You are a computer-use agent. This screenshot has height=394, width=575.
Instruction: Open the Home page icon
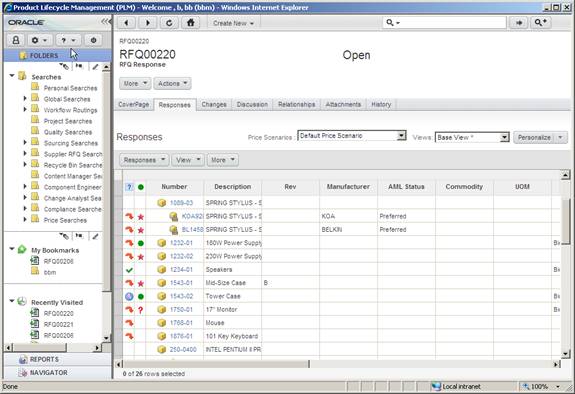pyautogui.click(x=191, y=23)
